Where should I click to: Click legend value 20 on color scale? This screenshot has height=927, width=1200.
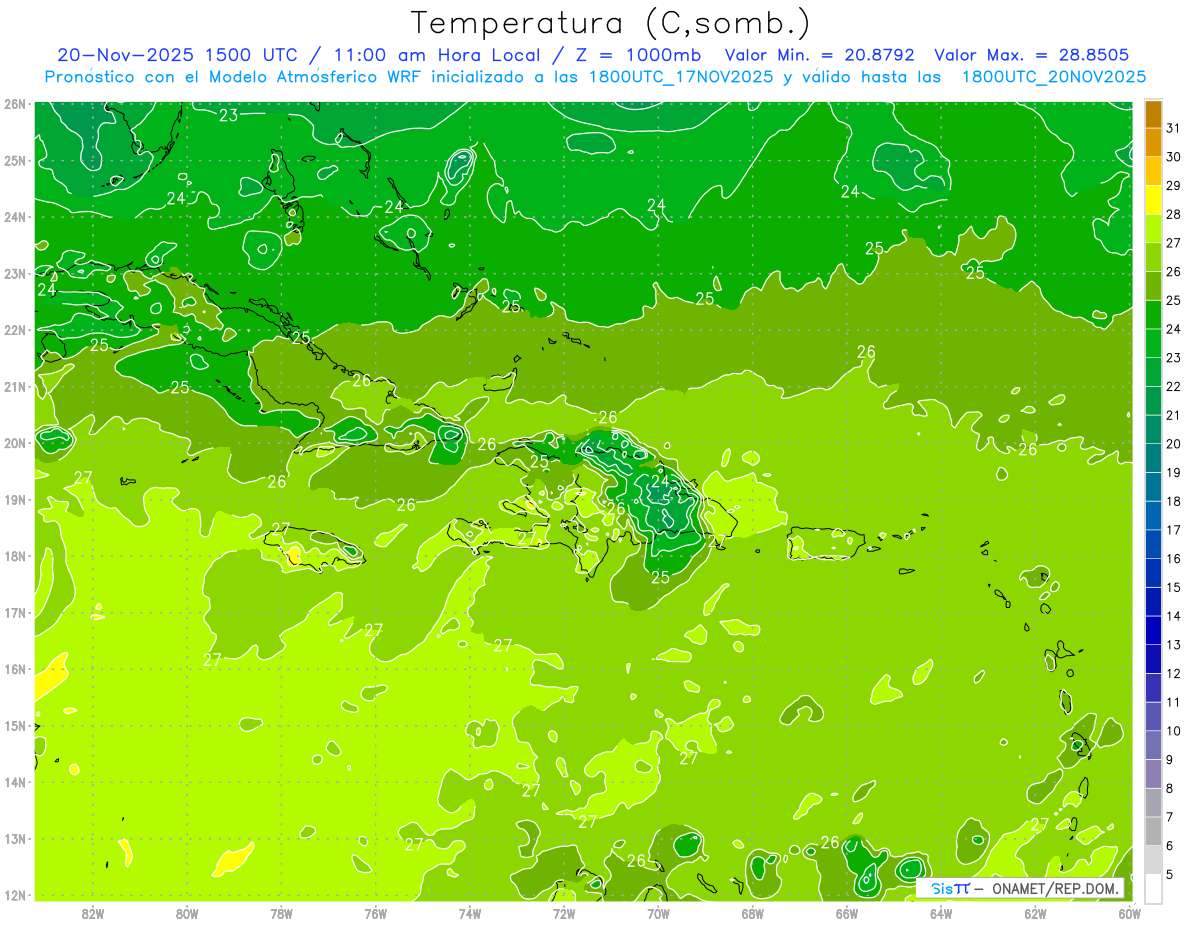(x=1173, y=443)
